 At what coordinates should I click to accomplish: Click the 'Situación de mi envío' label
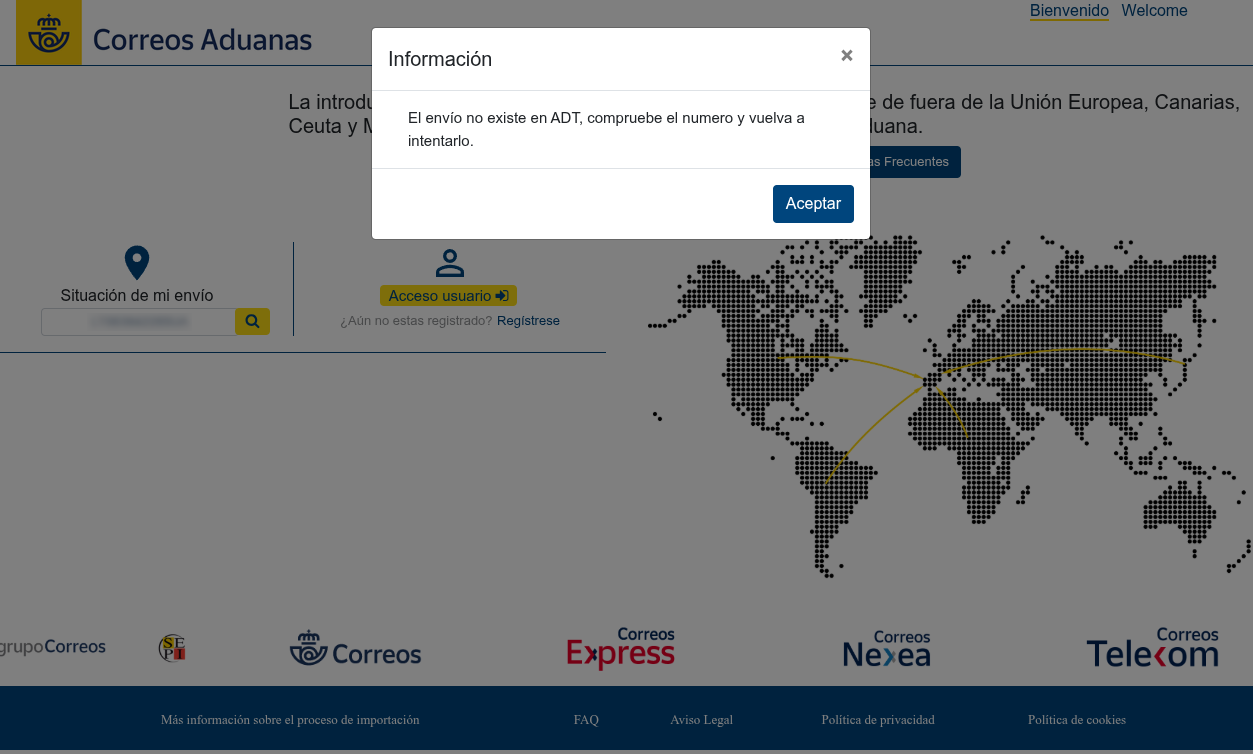tap(137, 295)
